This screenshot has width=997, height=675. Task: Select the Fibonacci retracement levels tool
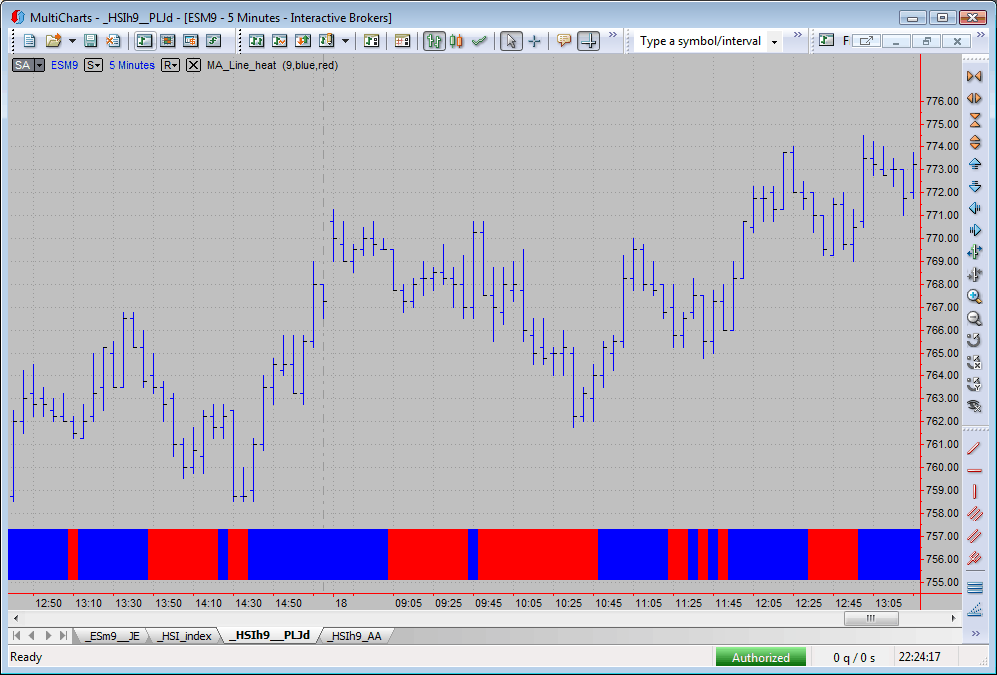coord(974,588)
